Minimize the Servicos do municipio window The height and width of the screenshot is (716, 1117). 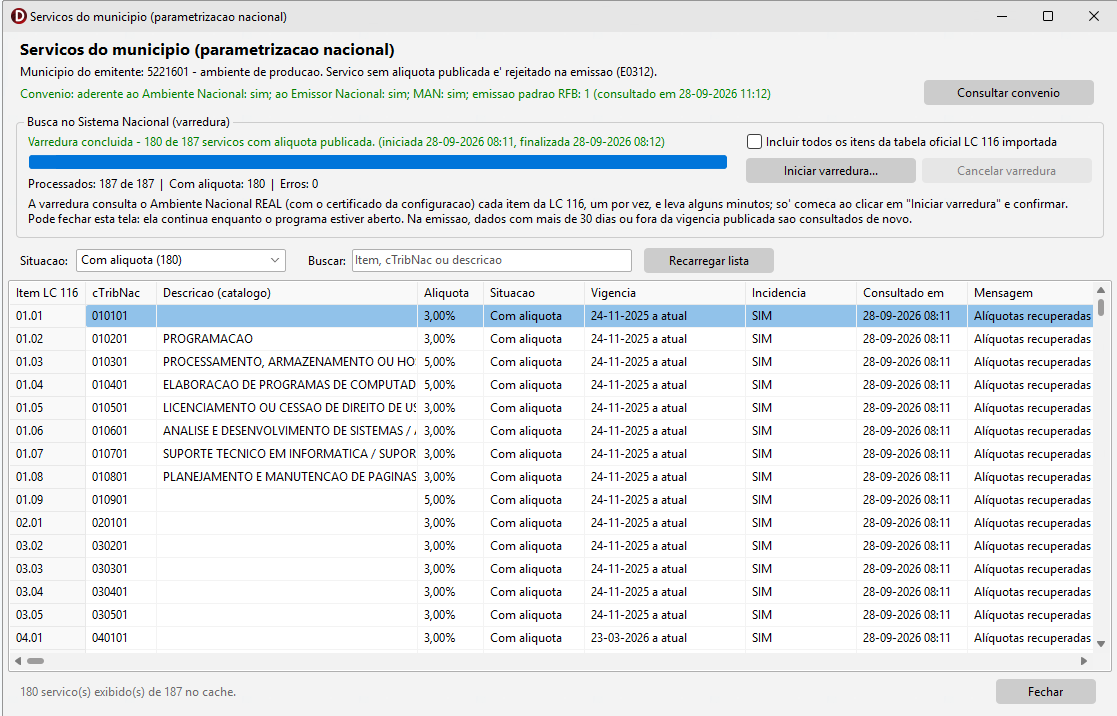(x=1002, y=16)
